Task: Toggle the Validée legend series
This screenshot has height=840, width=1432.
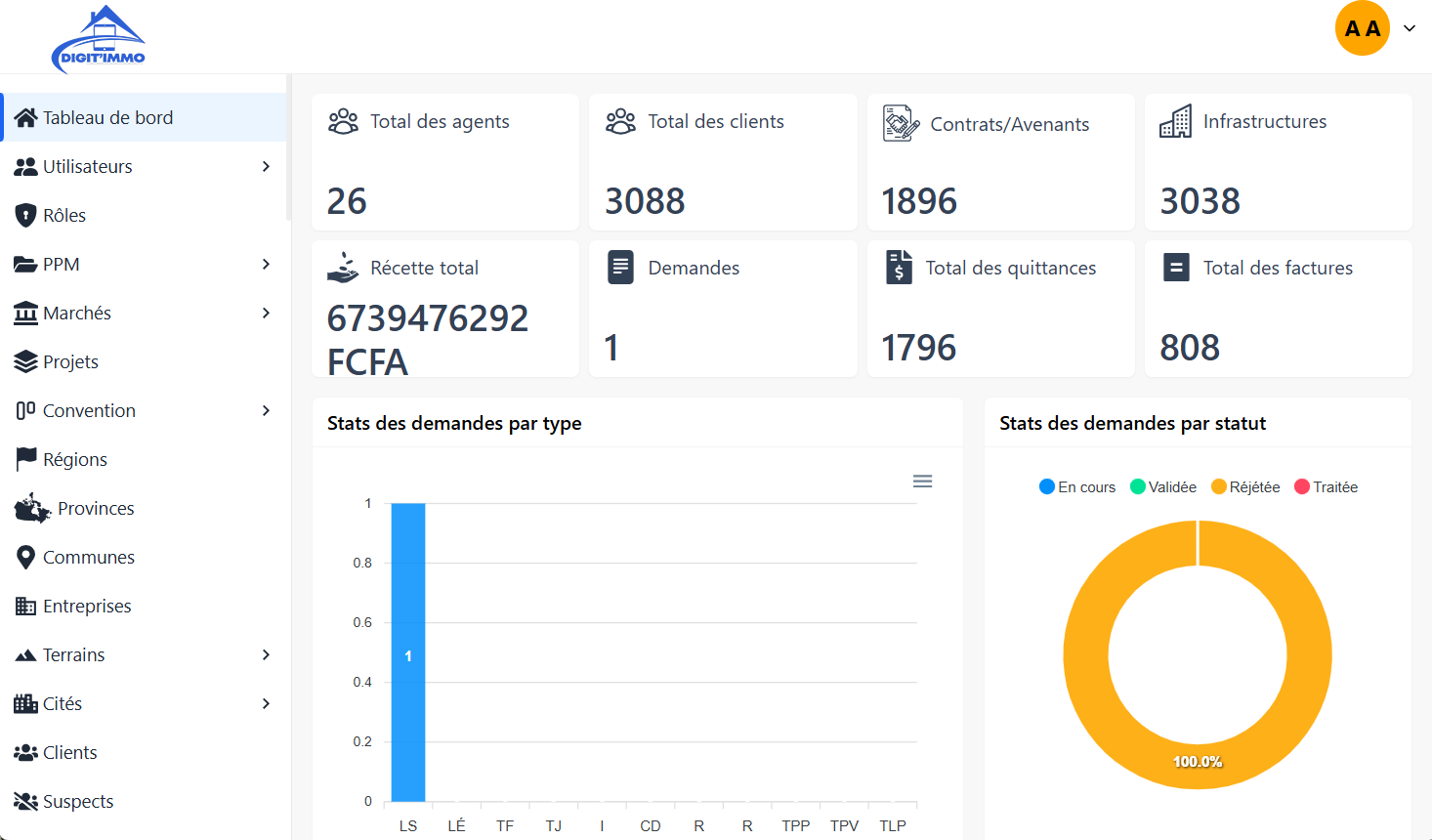Action: (x=1163, y=486)
